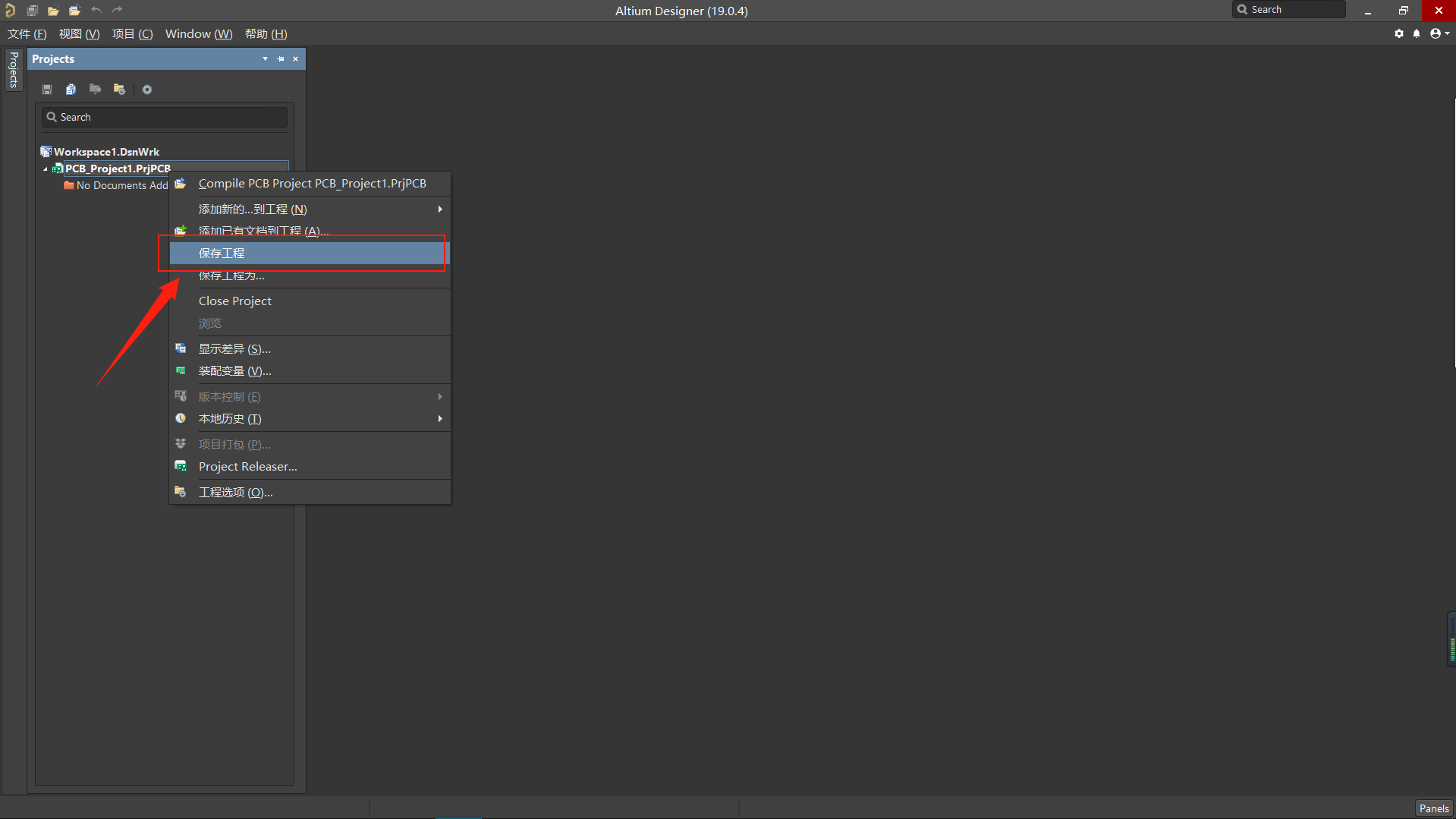Viewport: 1456px width, 819px height.
Task: Redo the last undone action
Action: coord(117,10)
